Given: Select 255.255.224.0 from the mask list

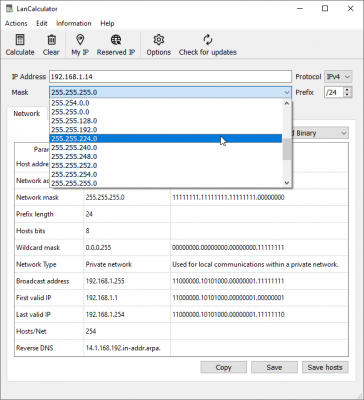Looking at the screenshot, I should tap(166, 138).
